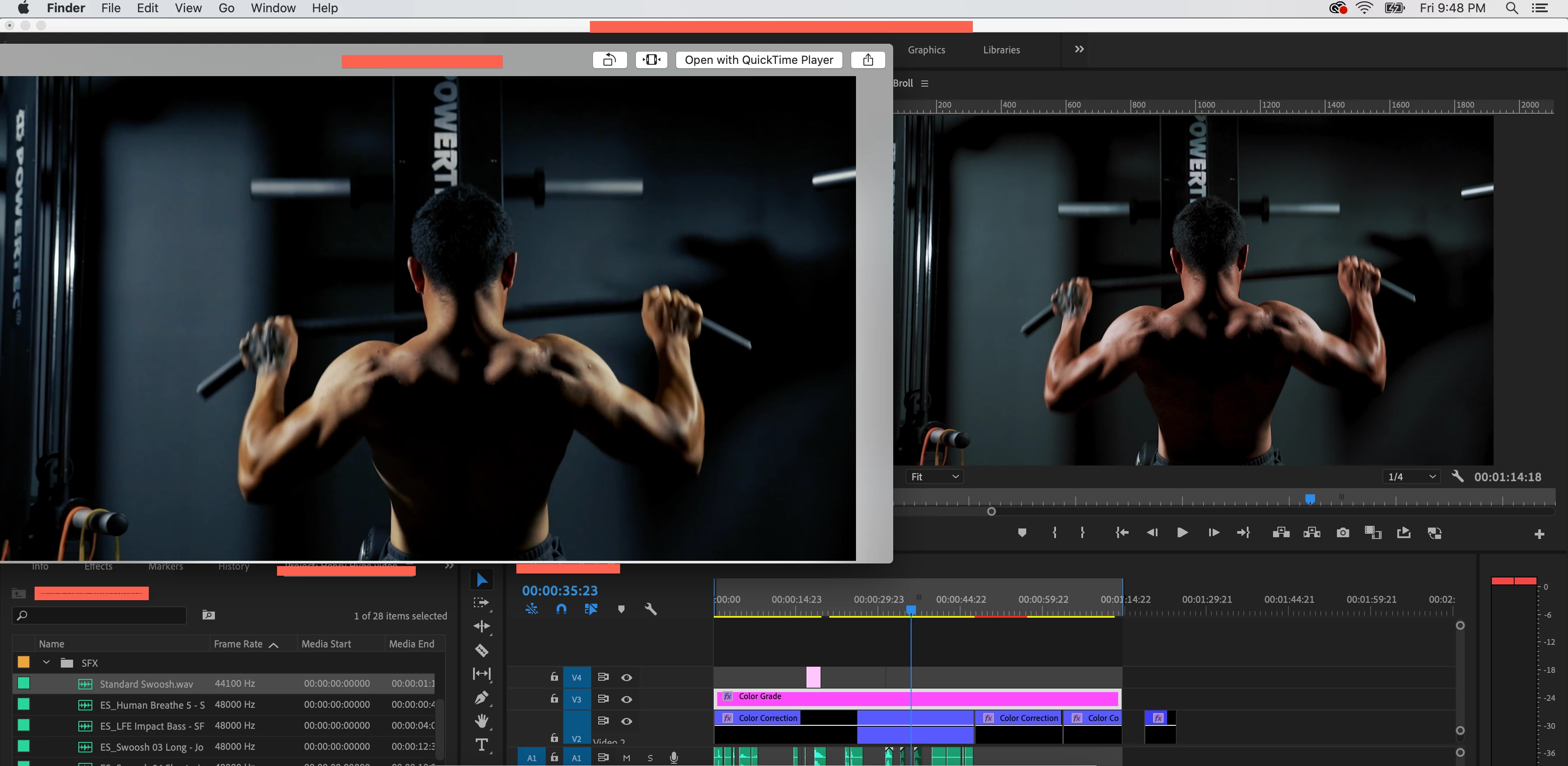
Task: Click the Export Frame camera icon
Action: (x=1342, y=533)
